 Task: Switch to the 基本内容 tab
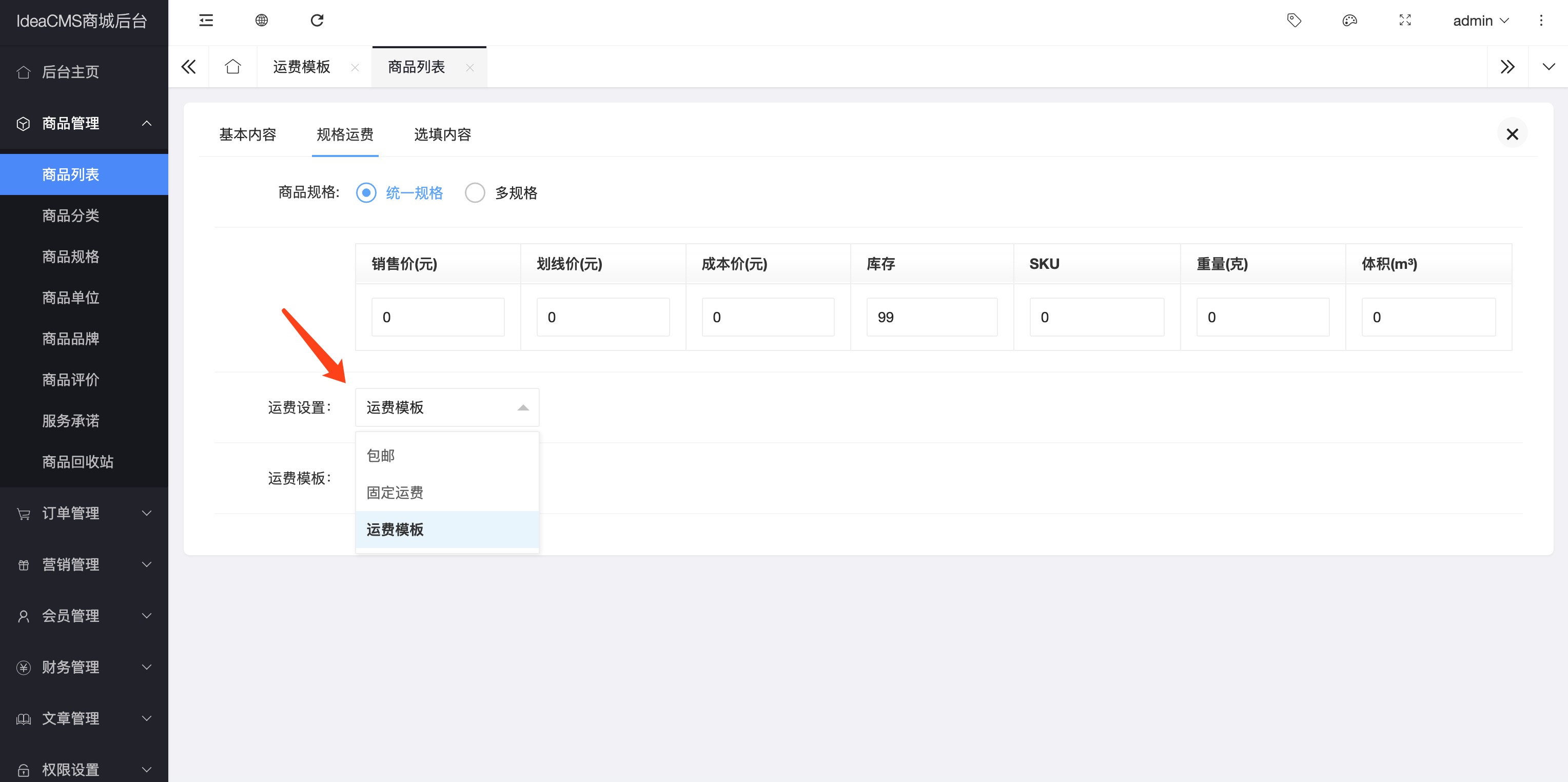click(247, 134)
